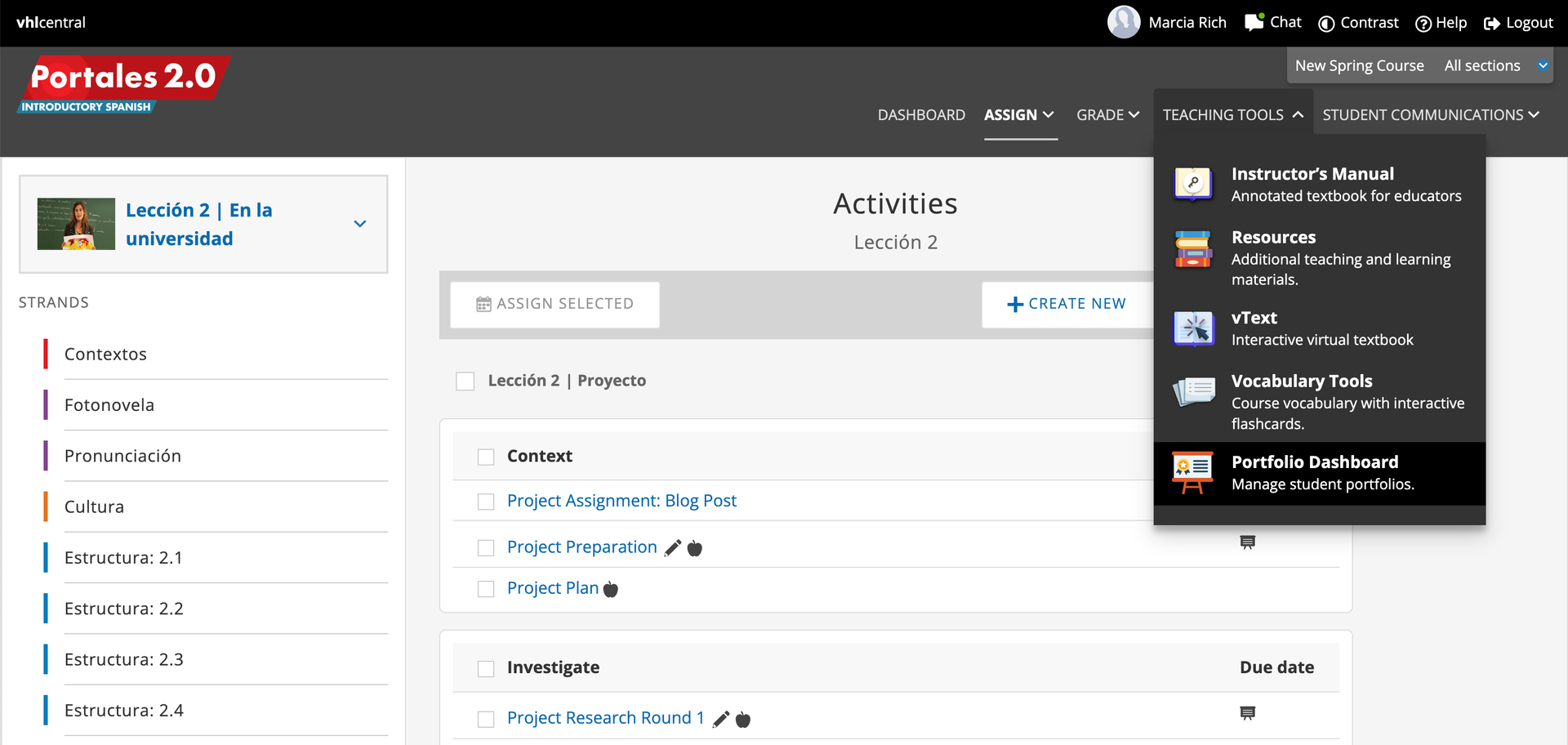1568x745 pixels.
Task: Check the Context section checkbox
Action: coord(486,457)
